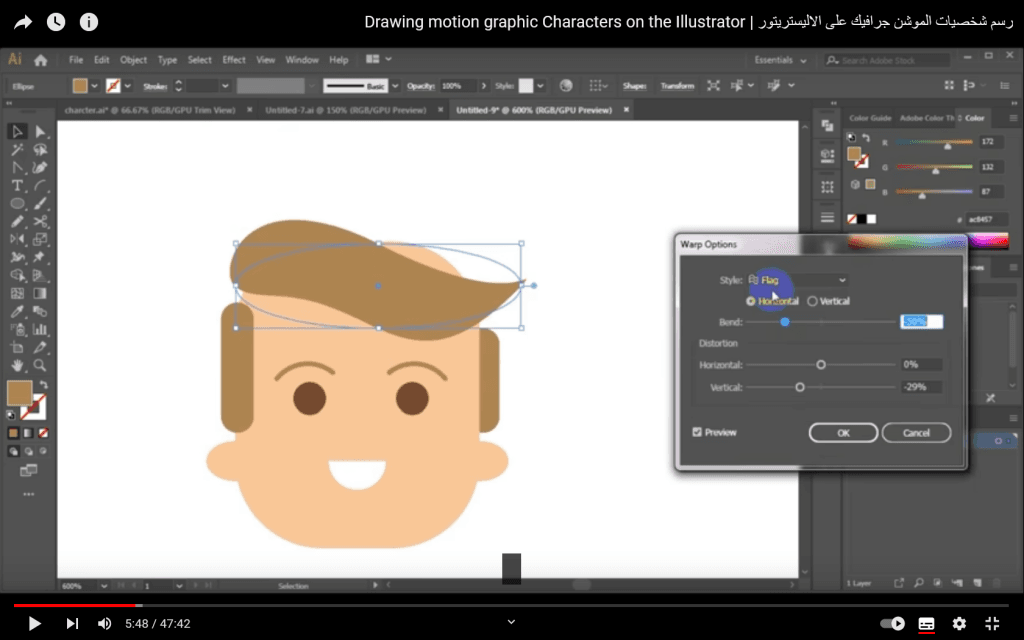Choose the Reflect tool
1024x640 pixels.
tap(17, 239)
